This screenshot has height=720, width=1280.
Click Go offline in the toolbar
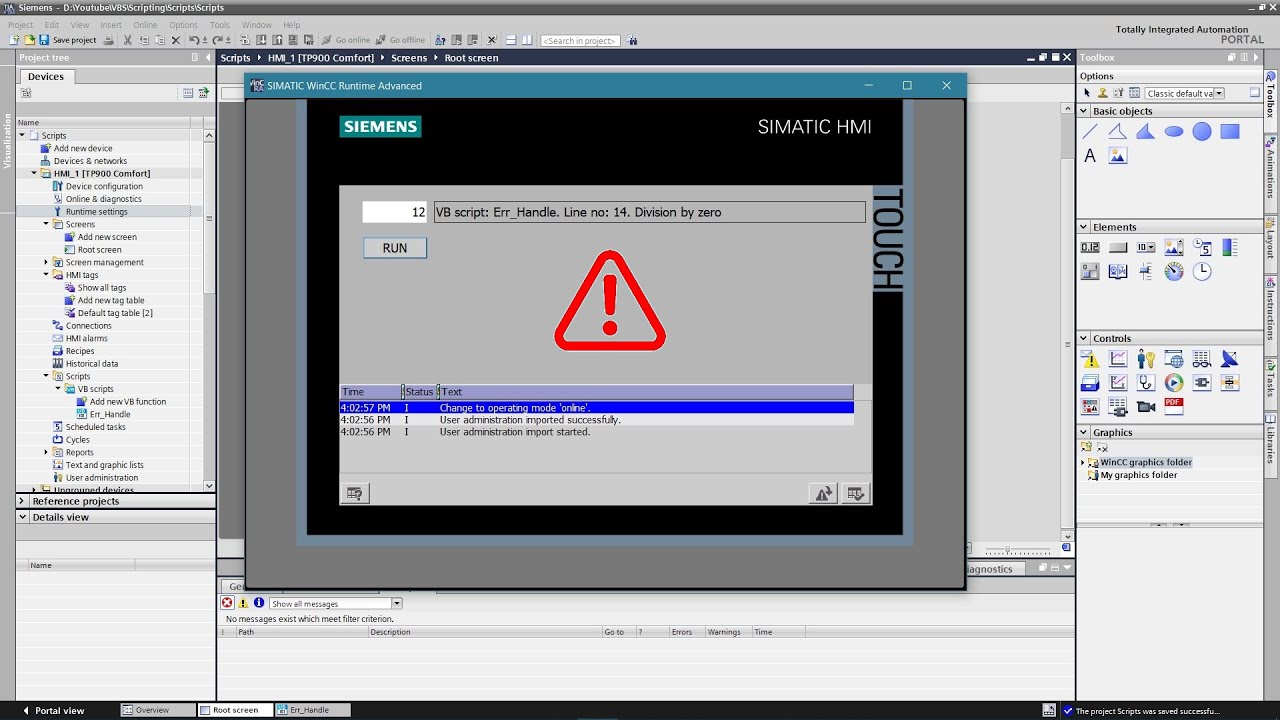[401, 40]
